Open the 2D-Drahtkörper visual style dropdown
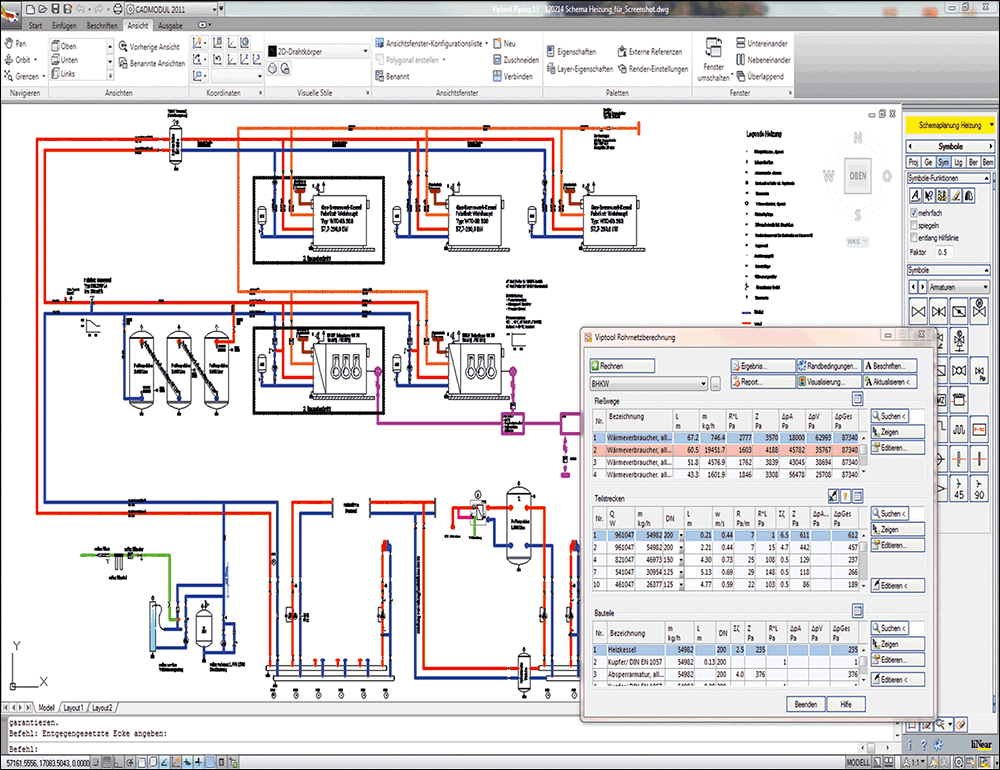This screenshot has width=1000, height=770. point(318,51)
